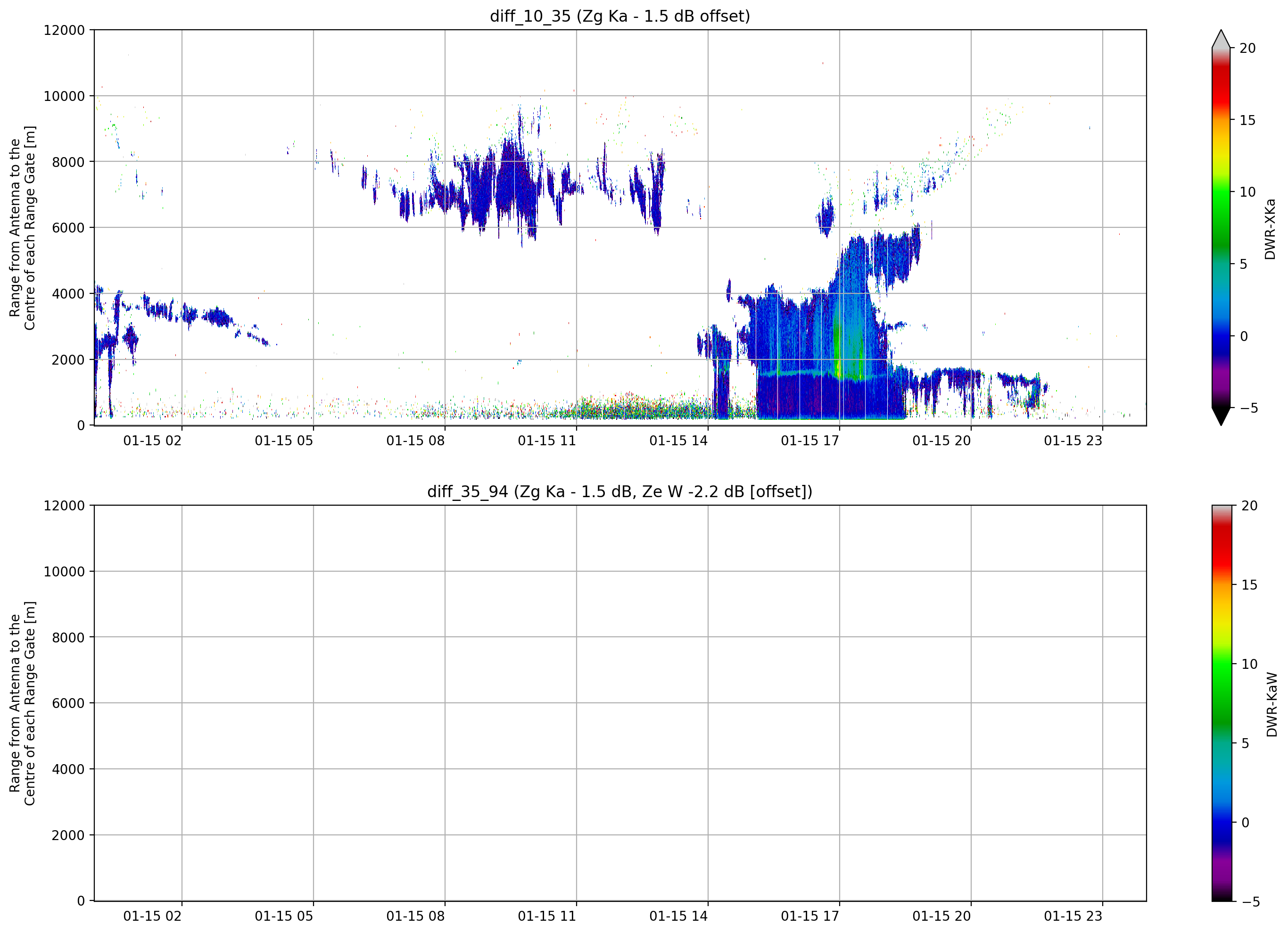1288x933 pixels.
Task: Select "01-15 14" under the diff_35_94 plot
Action: (678, 916)
